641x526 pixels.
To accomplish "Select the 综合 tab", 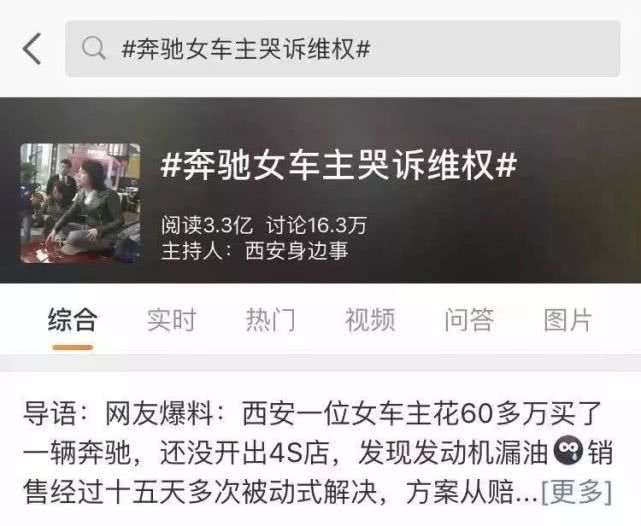I will pyautogui.click(x=73, y=319).
